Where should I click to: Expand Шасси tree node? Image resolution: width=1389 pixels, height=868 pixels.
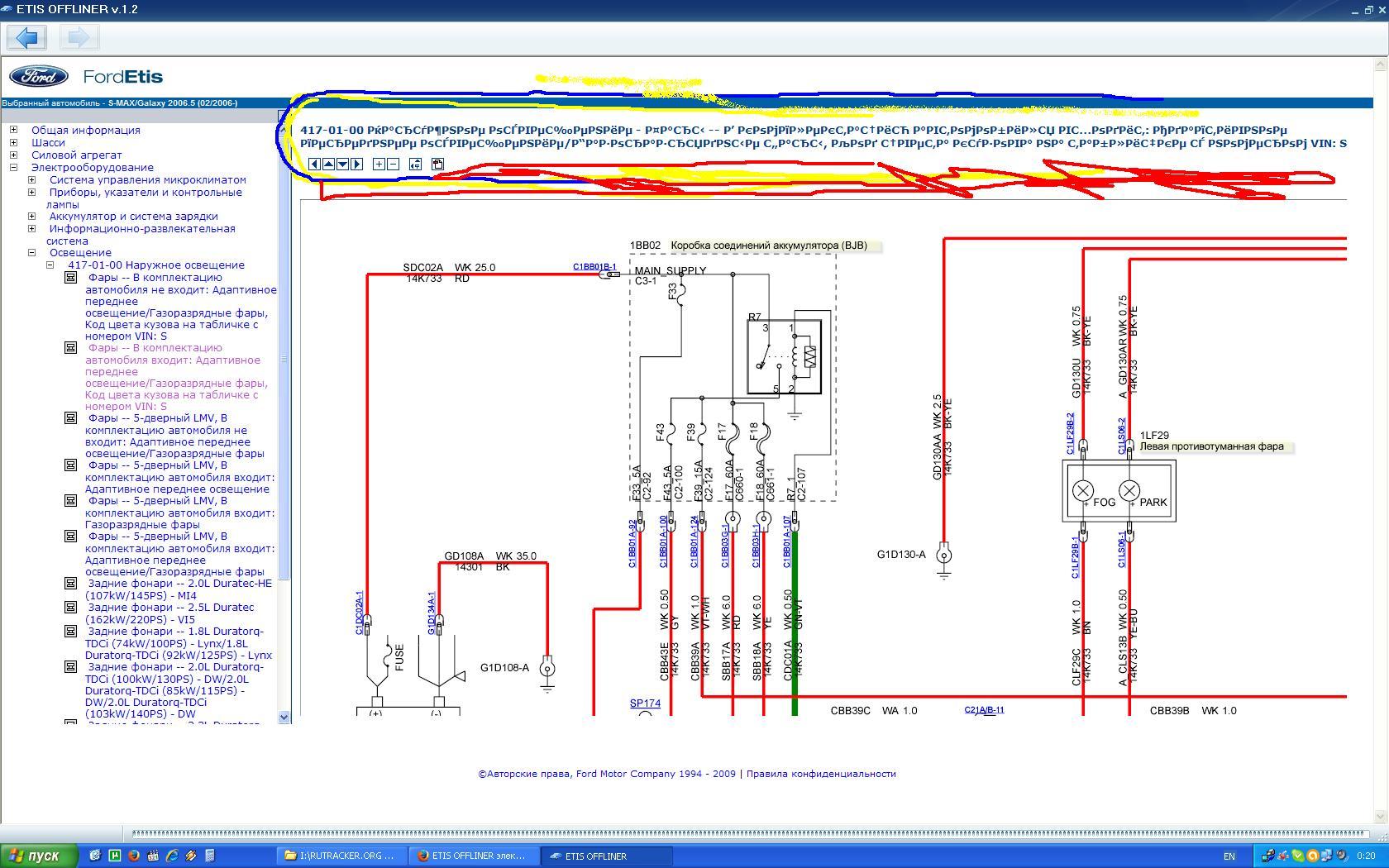(13, 142)
